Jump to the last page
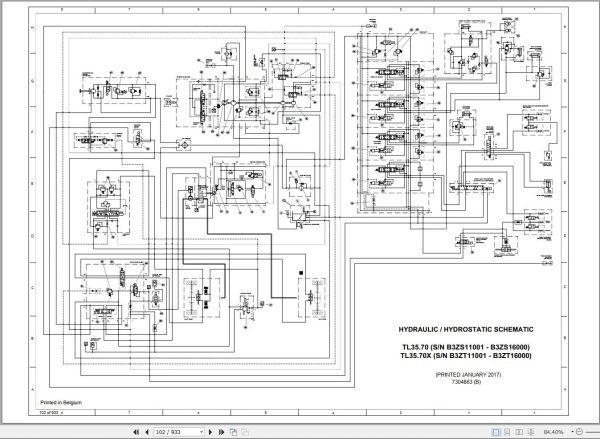Viewport: 600px width, 439px height. (221, 432)
